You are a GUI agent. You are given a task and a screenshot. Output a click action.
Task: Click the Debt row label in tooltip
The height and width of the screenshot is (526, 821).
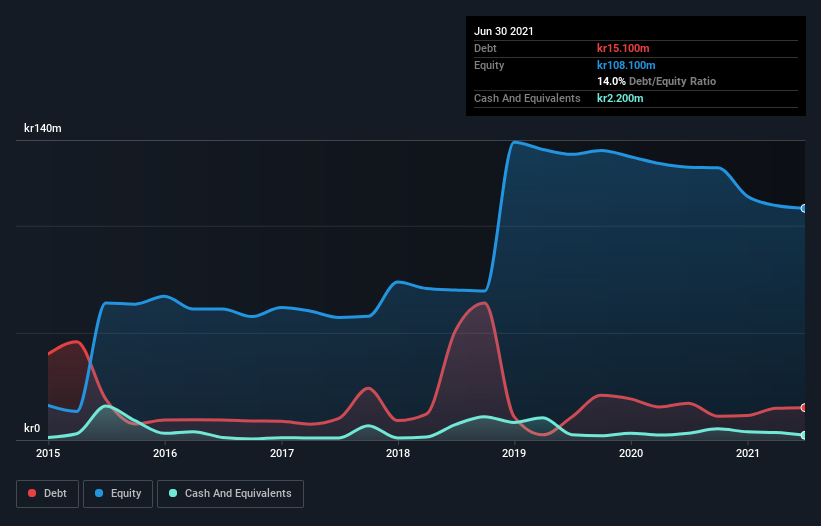click(485, 48)
